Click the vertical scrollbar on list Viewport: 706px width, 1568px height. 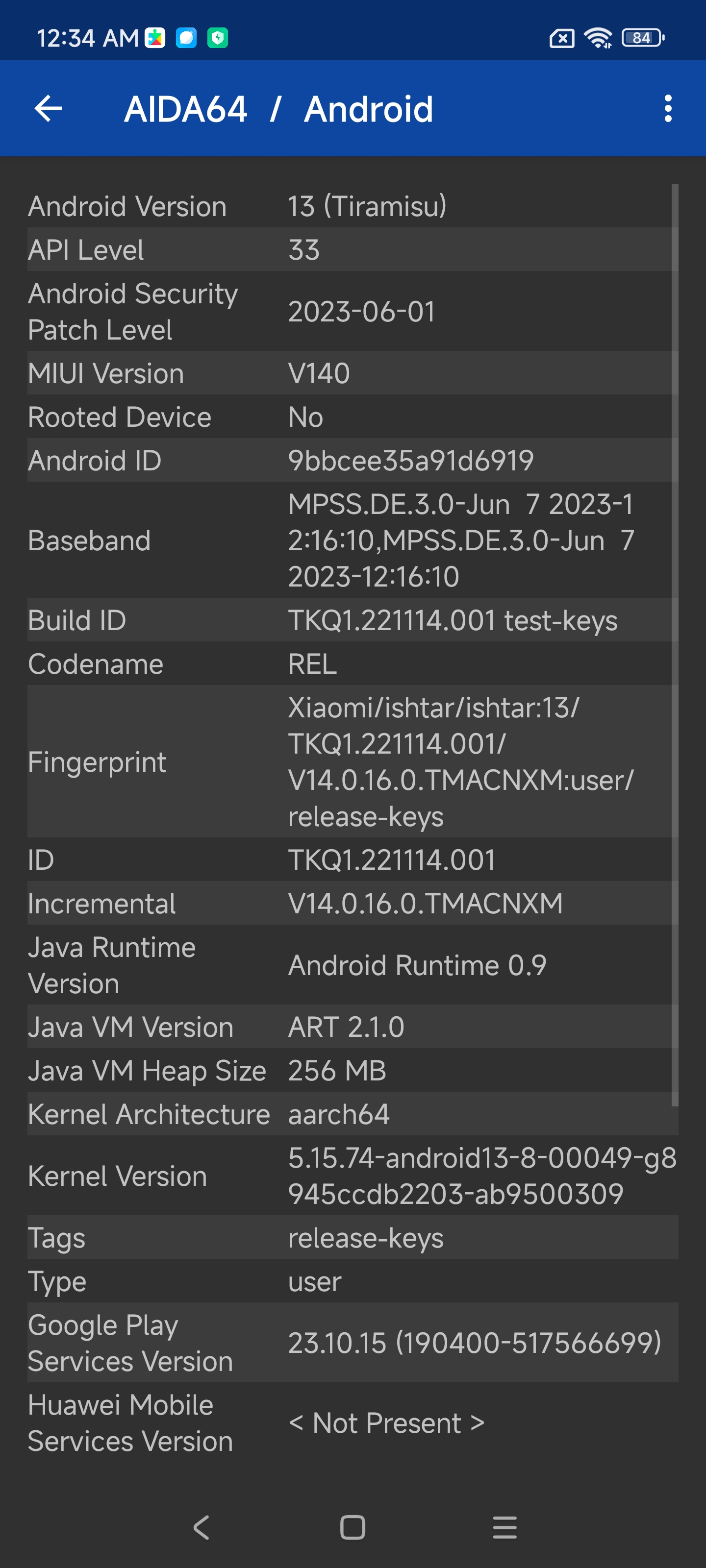(x=674, y=645)
